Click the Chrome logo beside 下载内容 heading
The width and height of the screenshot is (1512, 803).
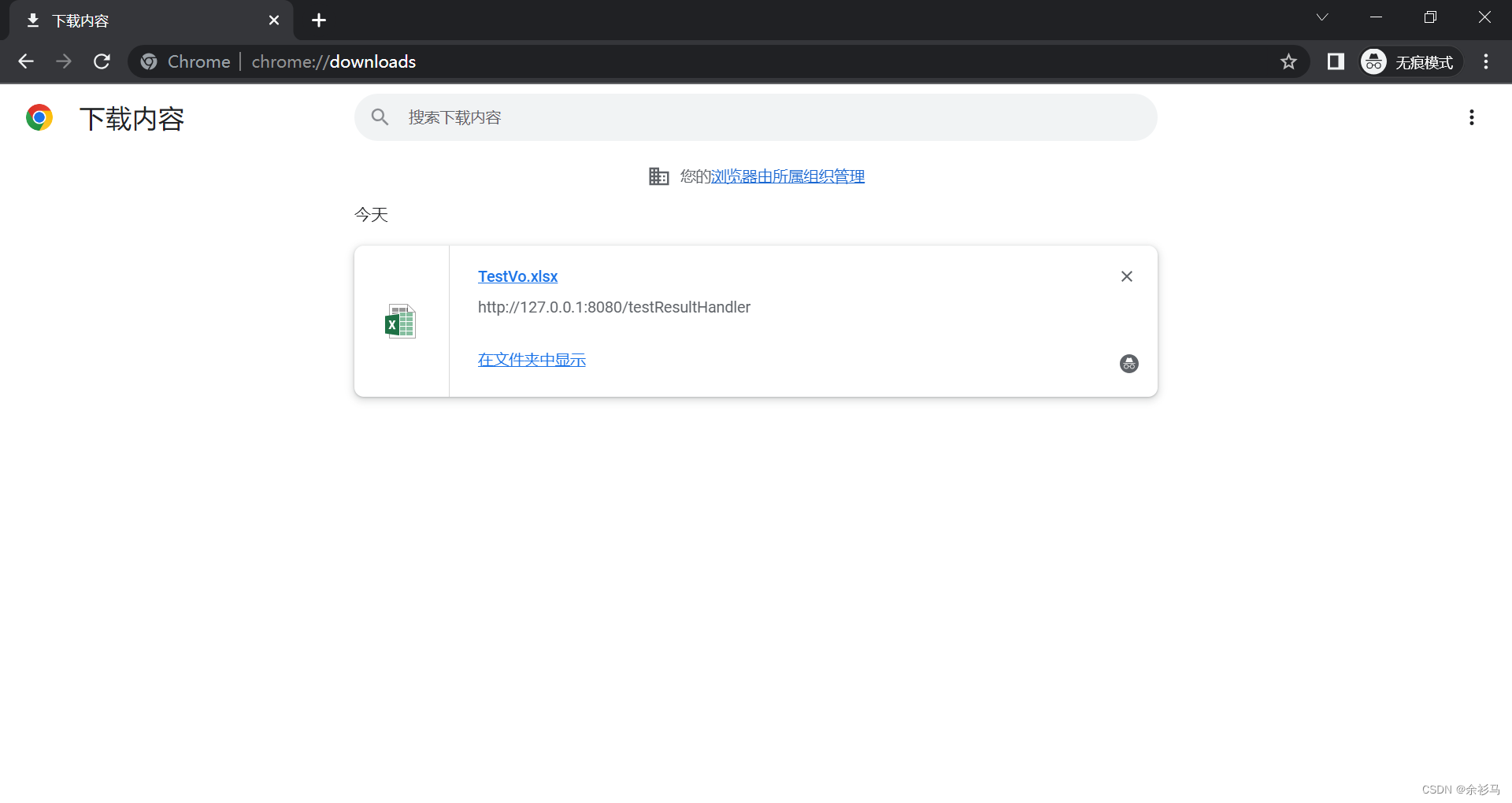pos(38,117)
